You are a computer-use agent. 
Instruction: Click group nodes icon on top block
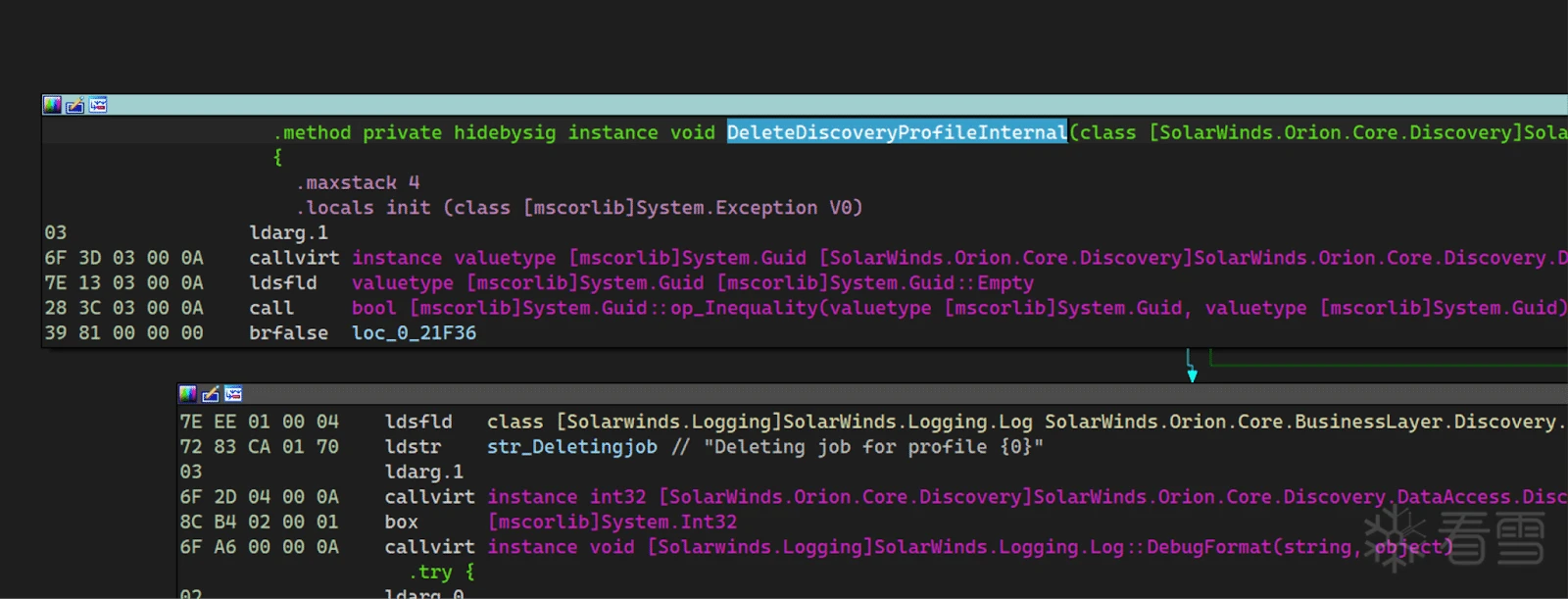pyautogui.click(x=98, y=105)
